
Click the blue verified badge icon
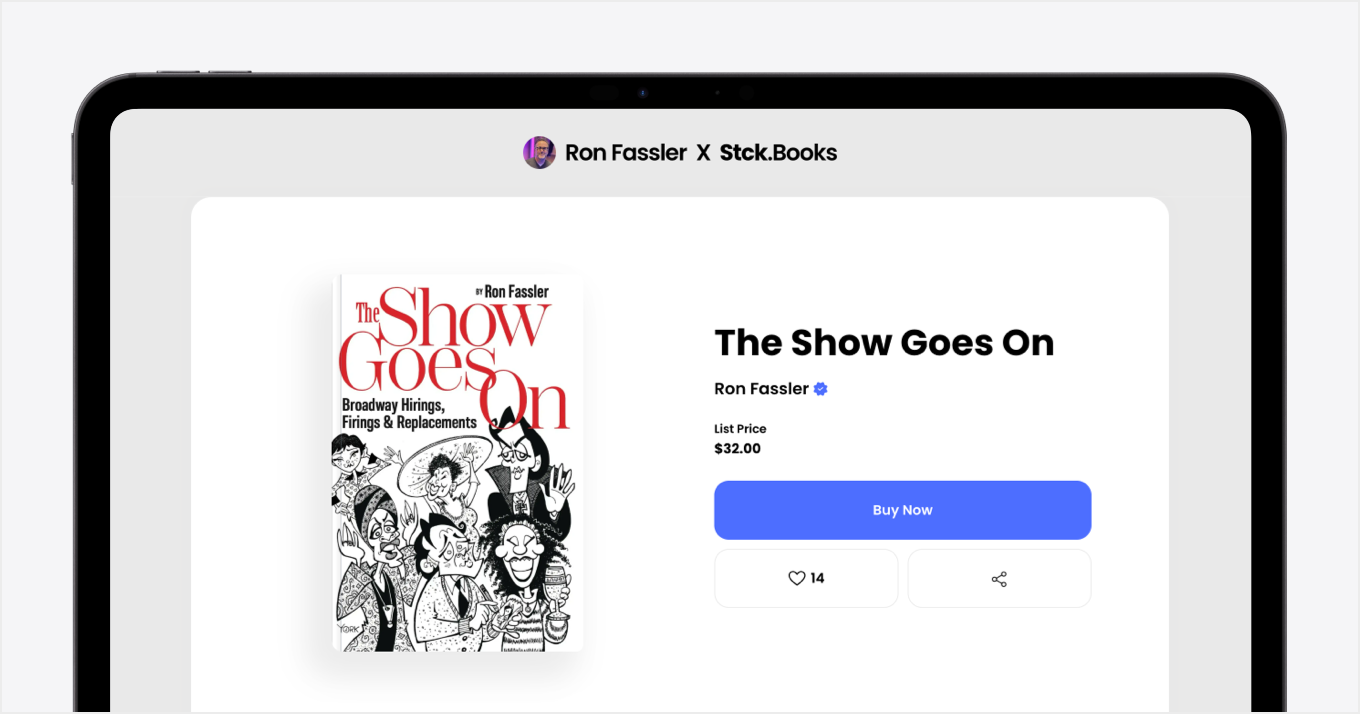coord(821,389)
